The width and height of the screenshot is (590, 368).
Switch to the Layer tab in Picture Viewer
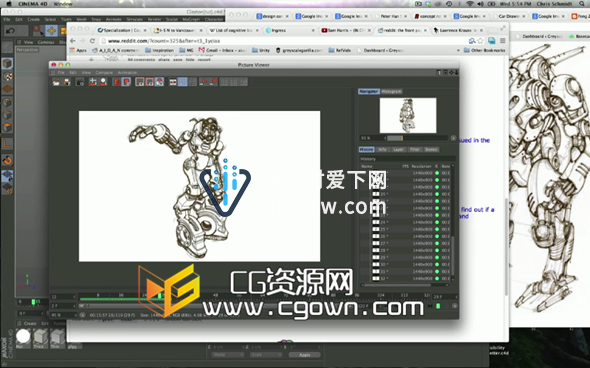click(x=398, y=149)
